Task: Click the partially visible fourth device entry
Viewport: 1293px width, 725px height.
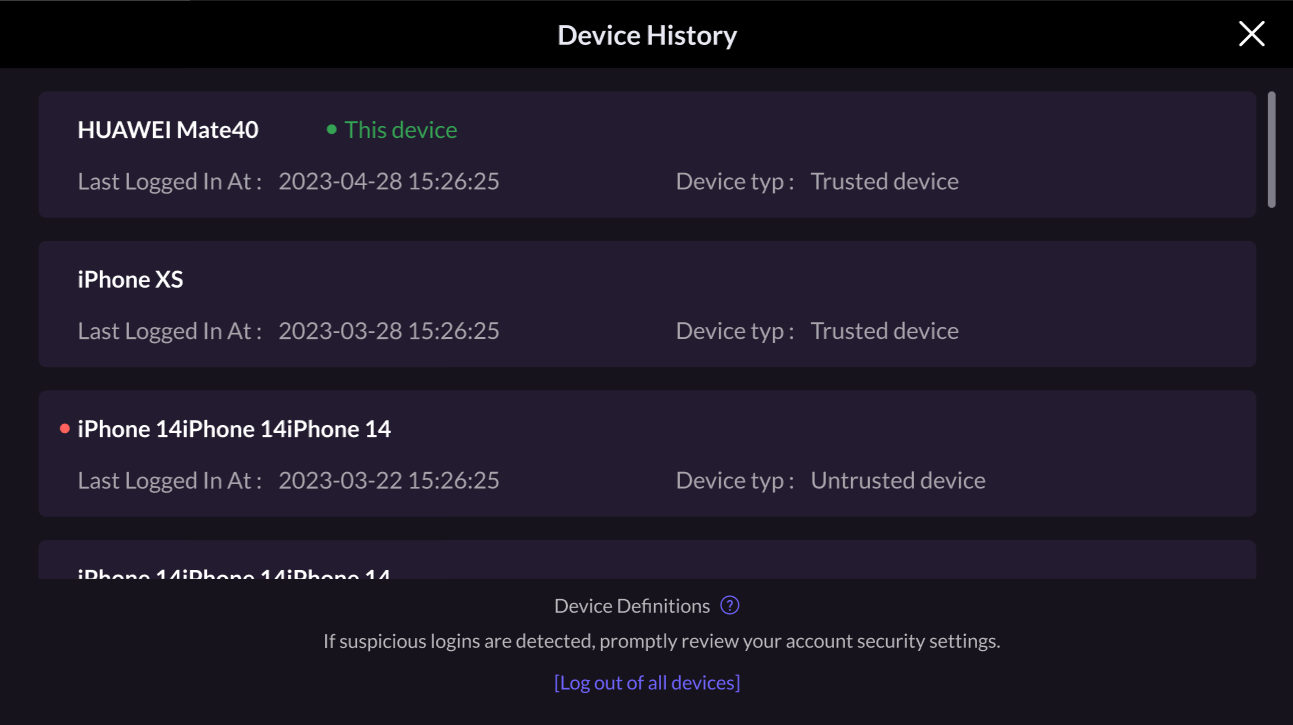Action: pyautogui.click(x=646, y=560)
